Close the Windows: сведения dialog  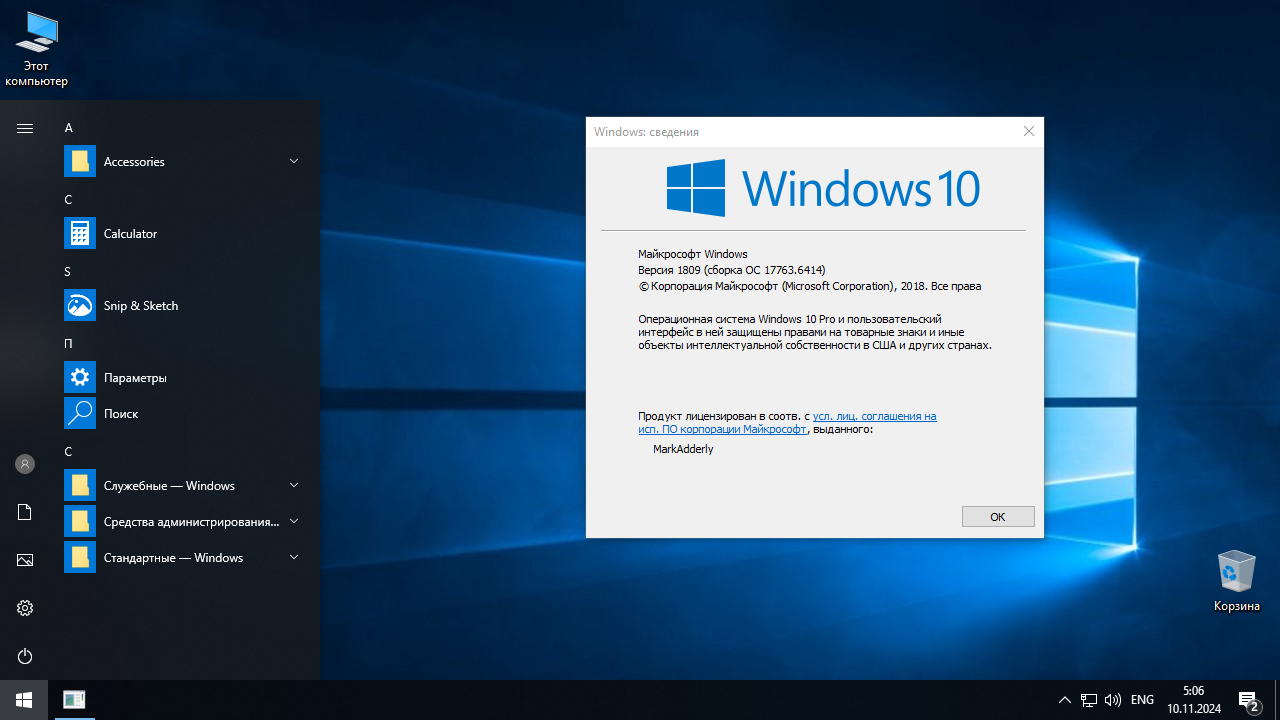point(1029,131)
